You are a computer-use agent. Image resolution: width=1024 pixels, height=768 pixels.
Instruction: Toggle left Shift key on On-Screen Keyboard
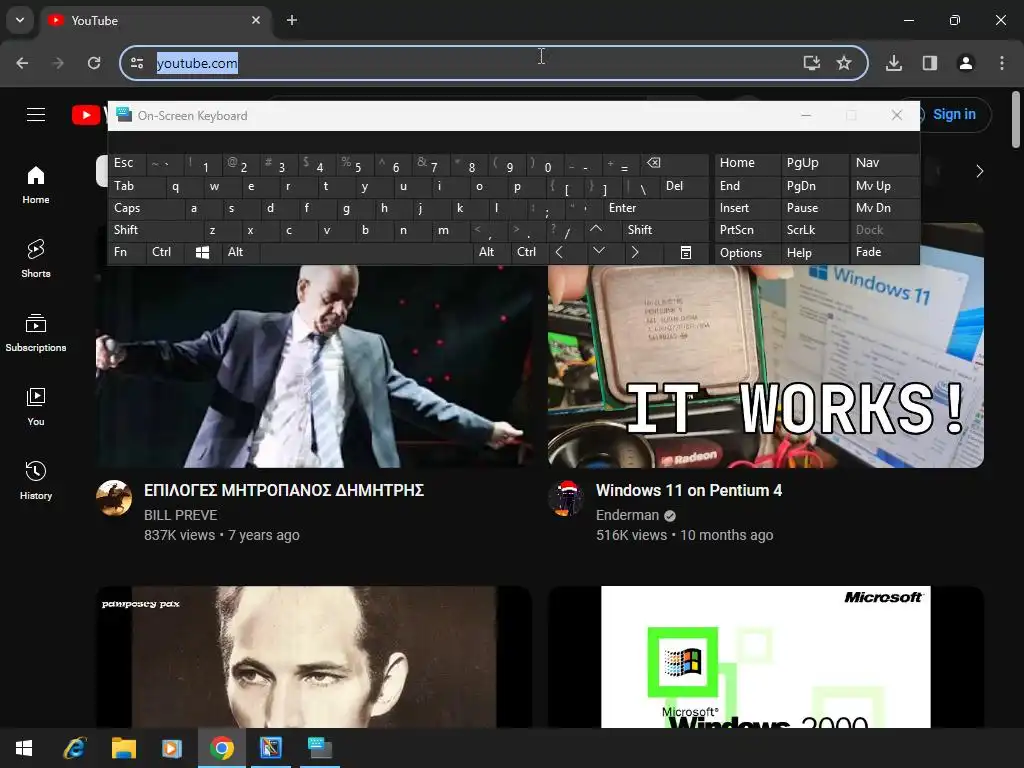[x=155, y=230]
